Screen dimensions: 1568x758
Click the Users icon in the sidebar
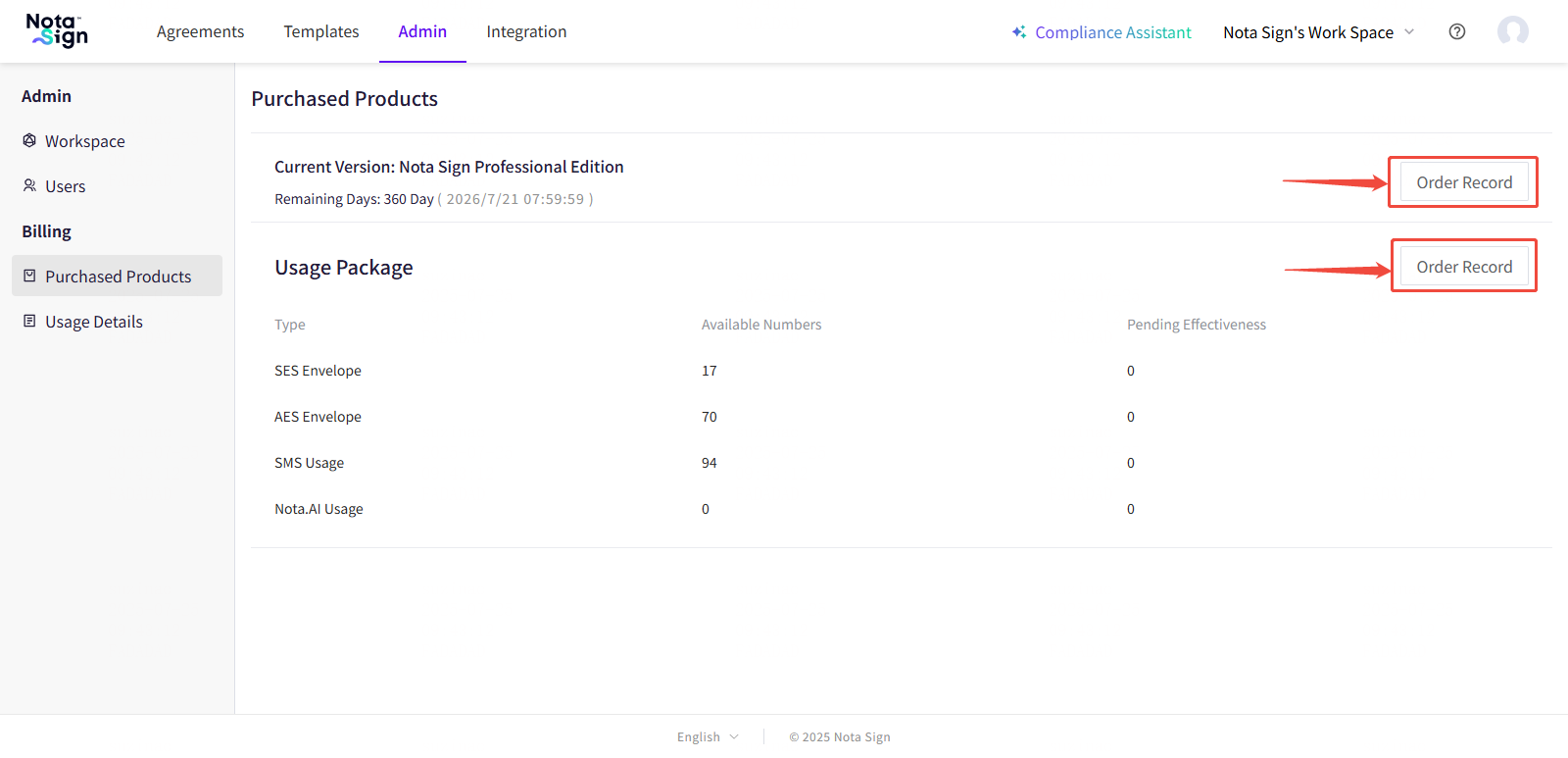coord(29,185)
